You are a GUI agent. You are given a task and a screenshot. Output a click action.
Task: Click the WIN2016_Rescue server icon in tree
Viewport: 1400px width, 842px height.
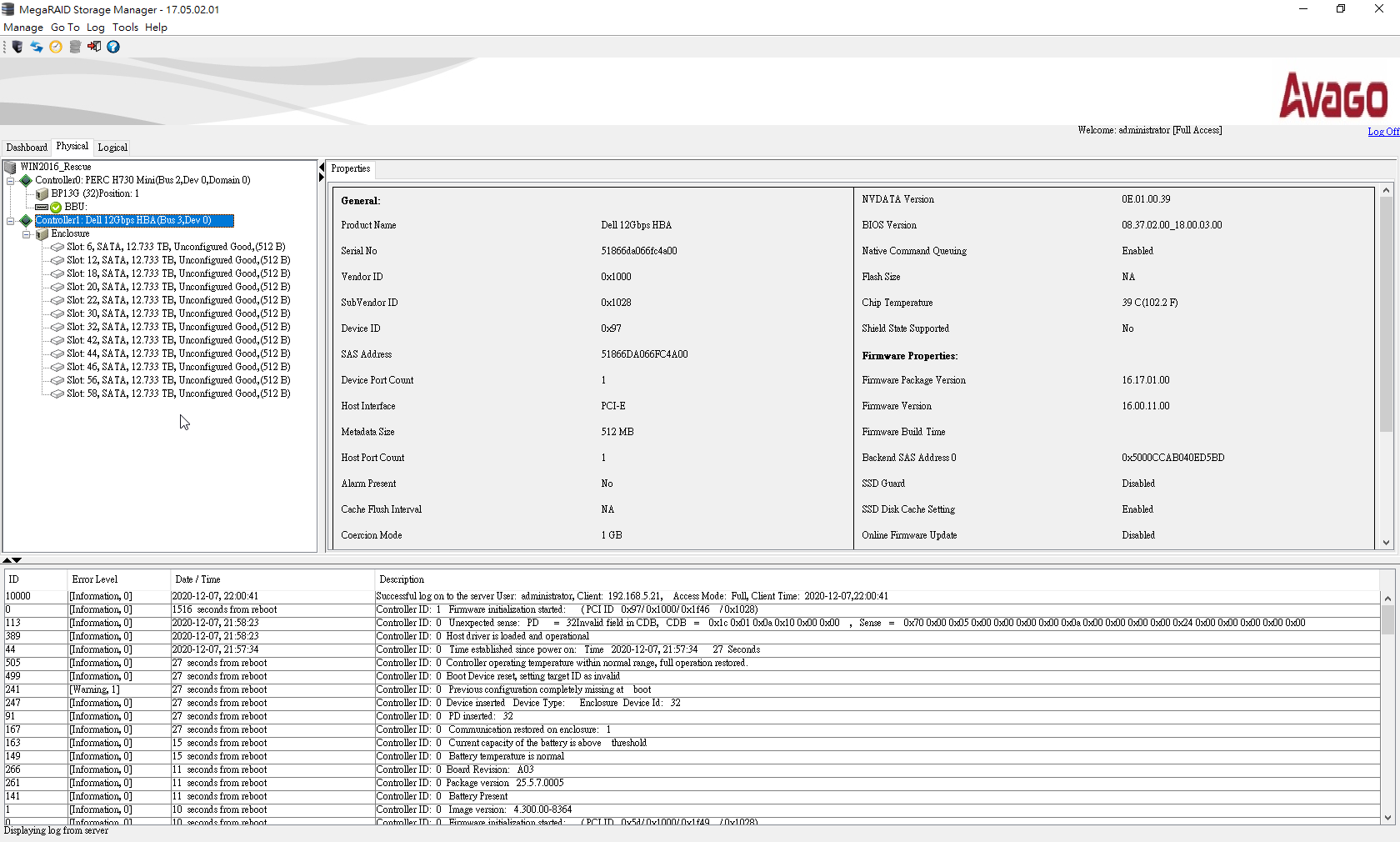click(11, 168)
